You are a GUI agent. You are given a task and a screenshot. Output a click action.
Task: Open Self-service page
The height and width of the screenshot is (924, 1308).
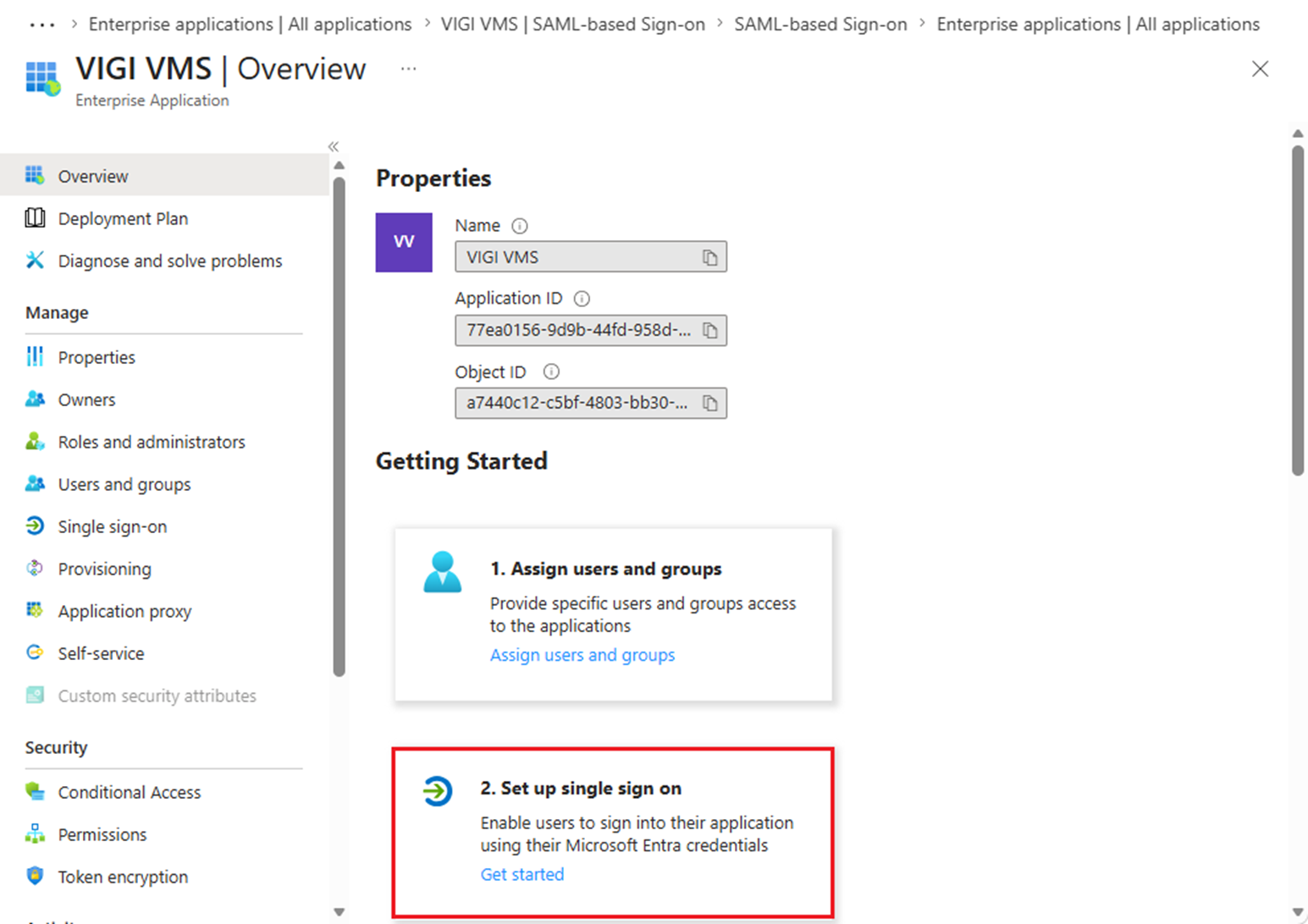point(101,653)
